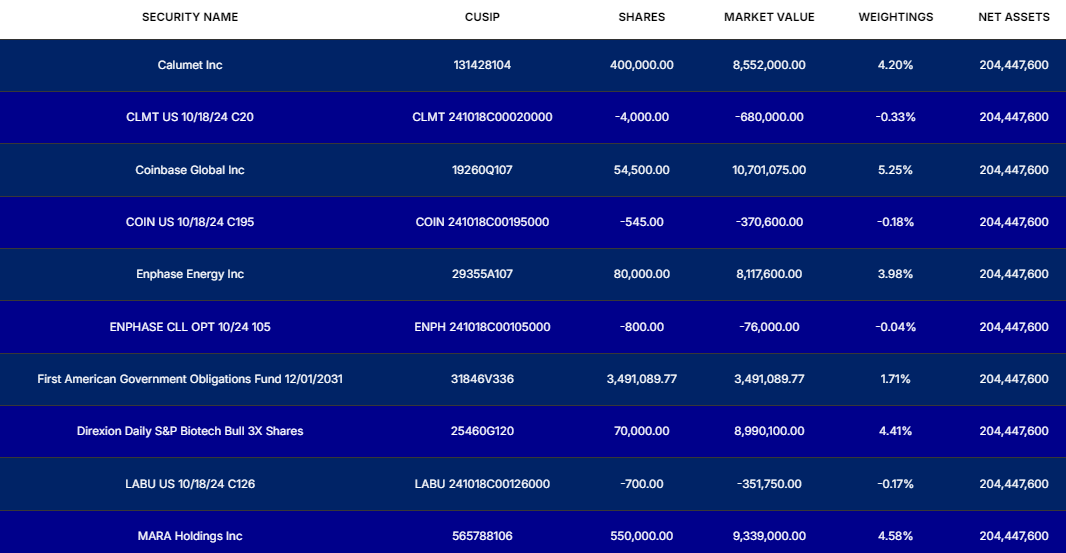This screenshot has width=1066, height=553.
Task: Select COIN US 10/18/24 C195 name
Action: [190, 222]
